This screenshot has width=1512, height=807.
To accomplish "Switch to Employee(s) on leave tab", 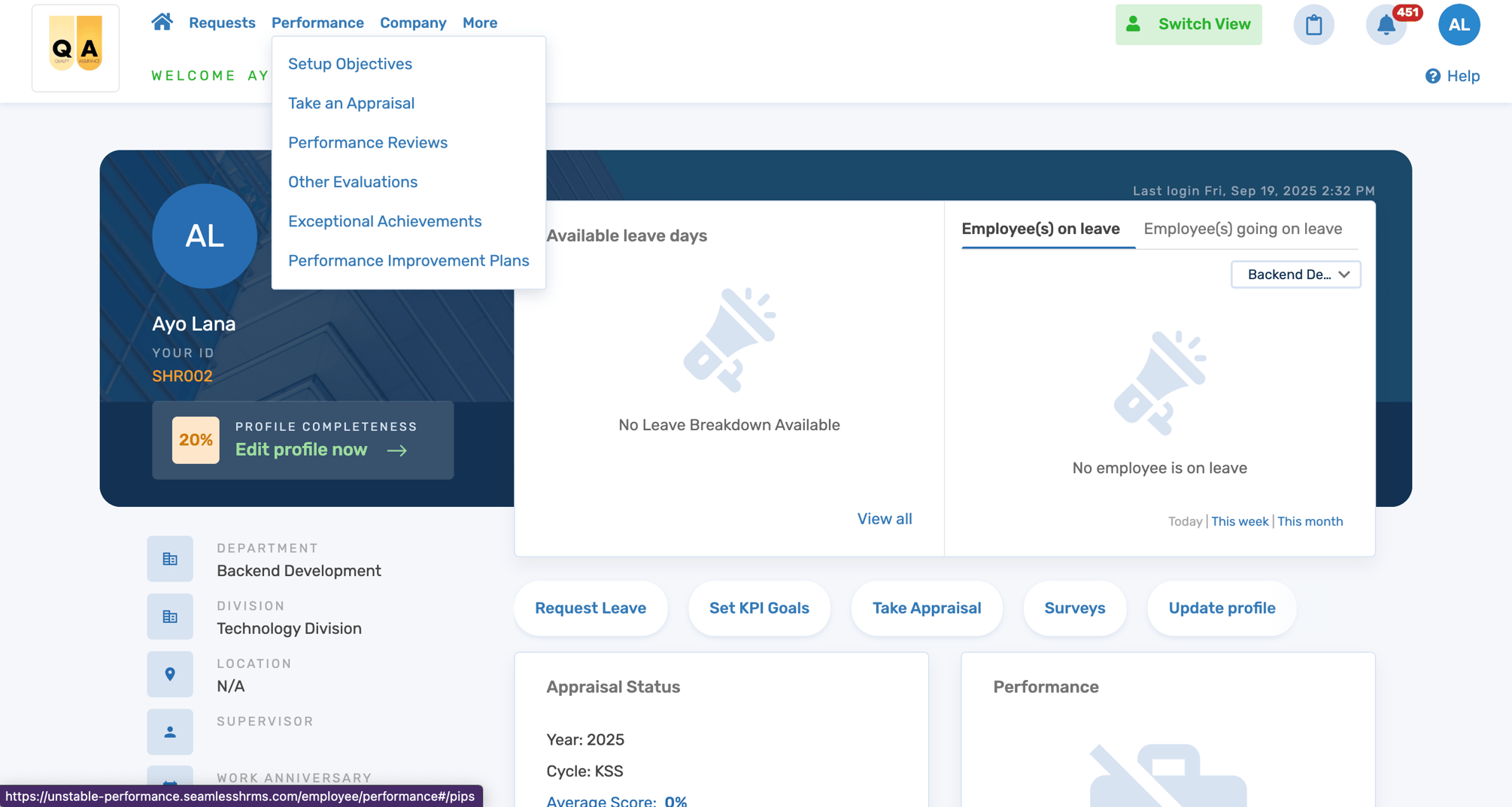I will point(1040,229).
